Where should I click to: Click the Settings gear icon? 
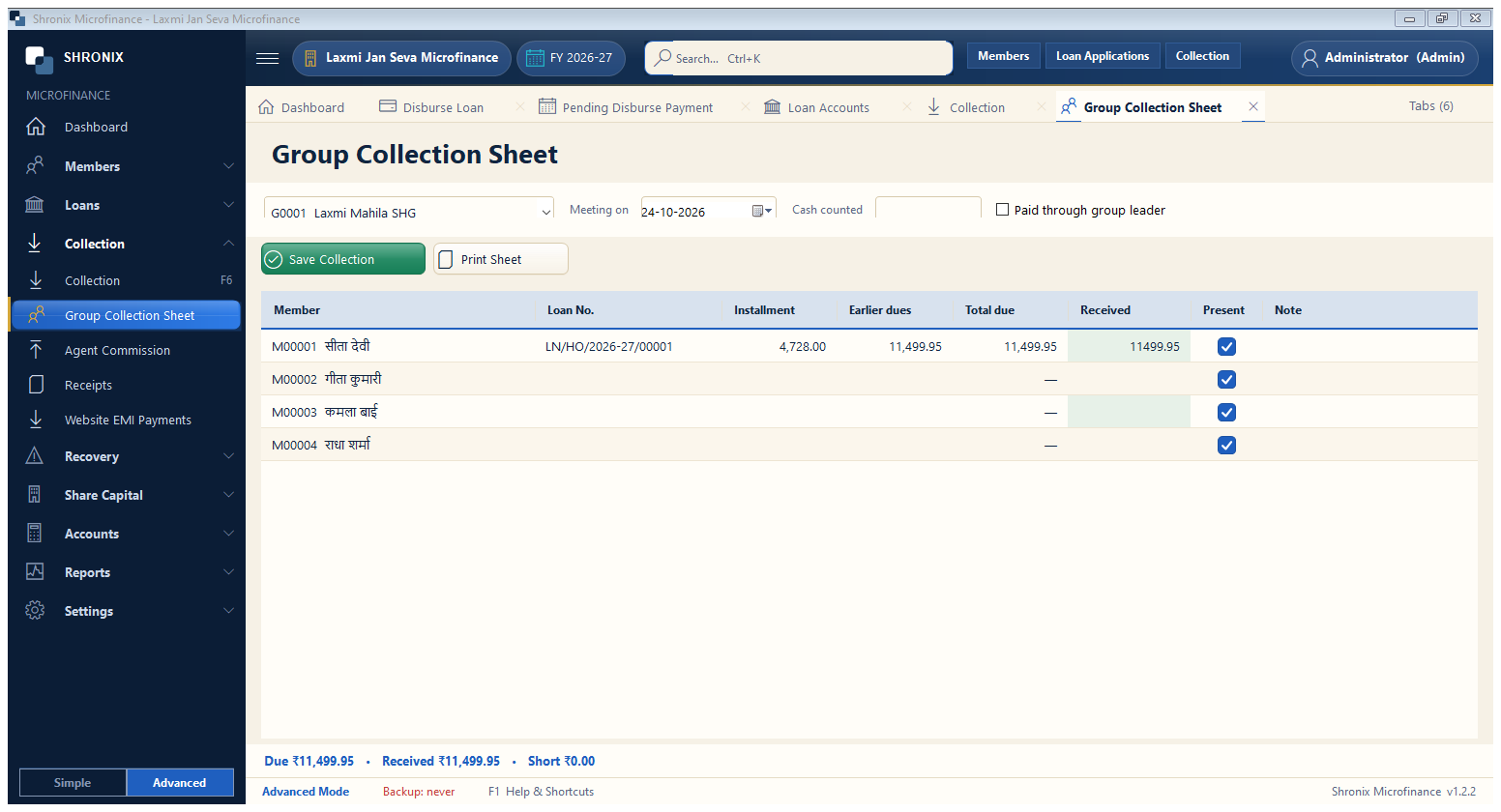coord(35,611)
